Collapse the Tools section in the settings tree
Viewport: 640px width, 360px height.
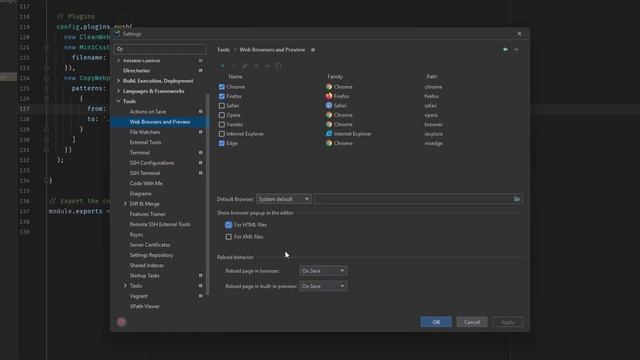pyautogui.click(x=118, y=101)
